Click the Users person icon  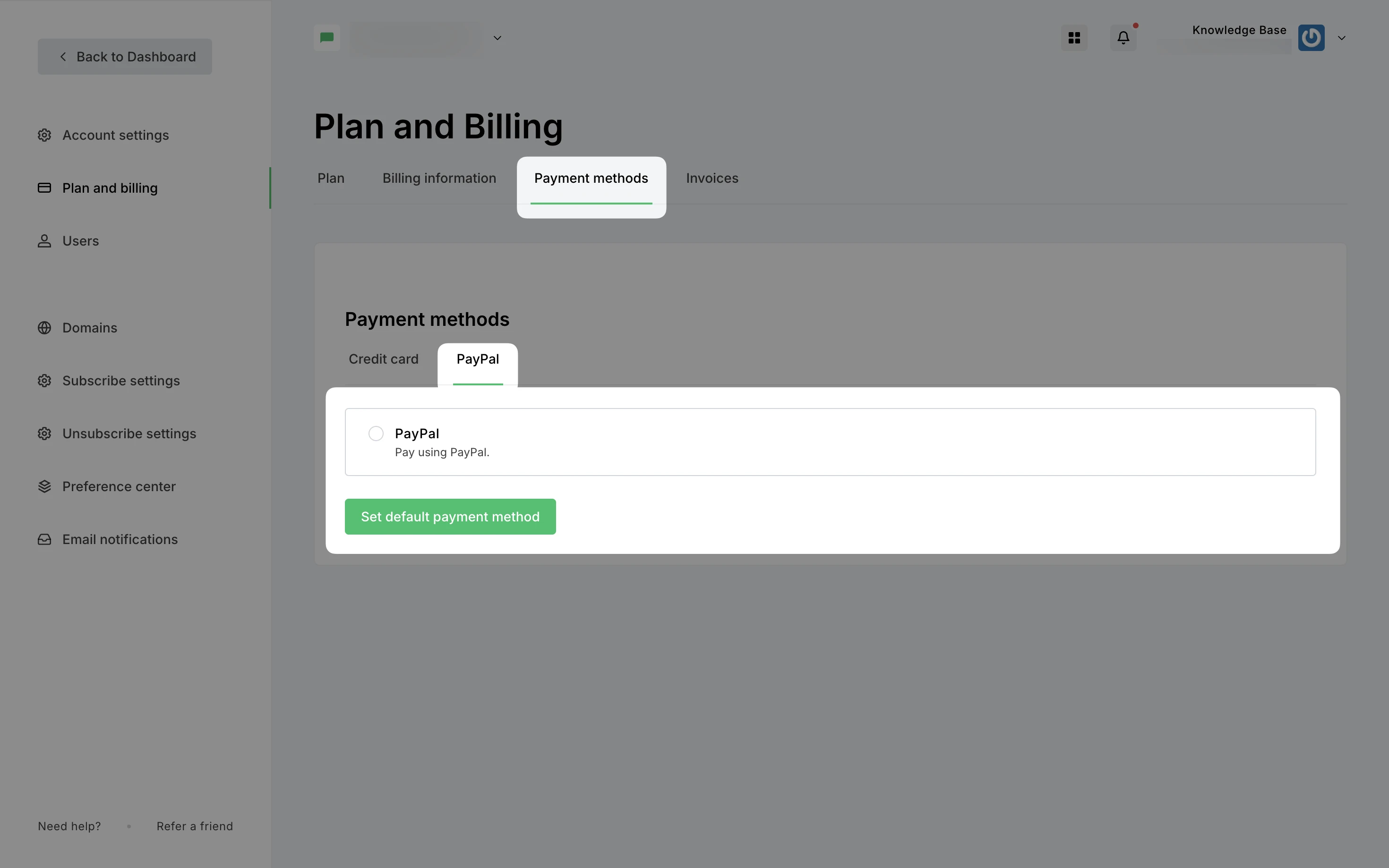[44, 240]
